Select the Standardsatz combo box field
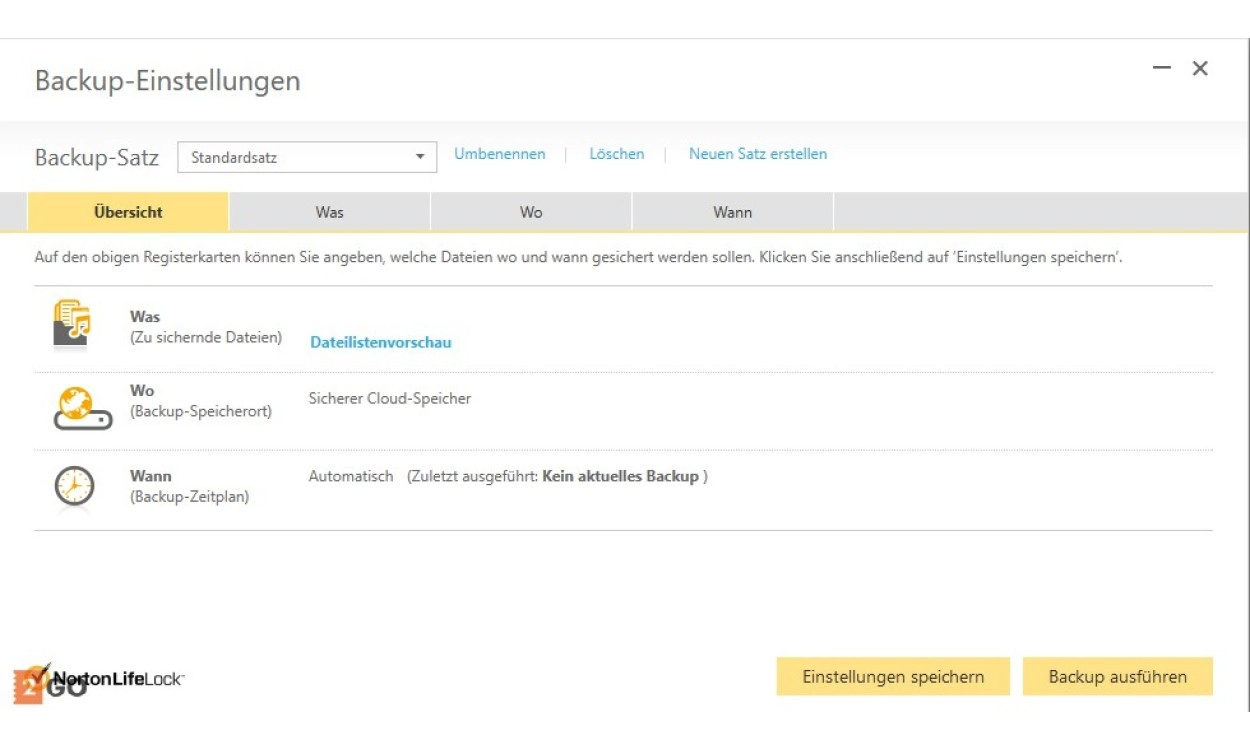 pyautogui.click(x=295, y=158)
